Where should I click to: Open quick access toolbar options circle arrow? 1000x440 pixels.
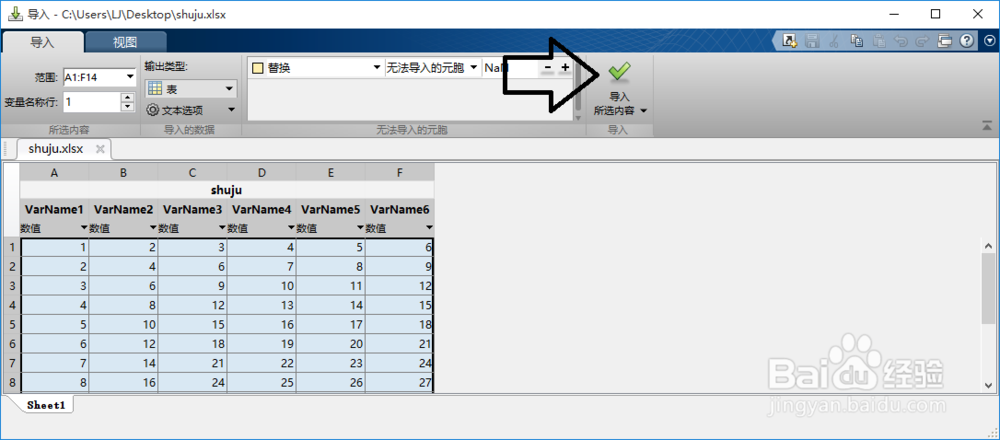[x=989, y=41]
